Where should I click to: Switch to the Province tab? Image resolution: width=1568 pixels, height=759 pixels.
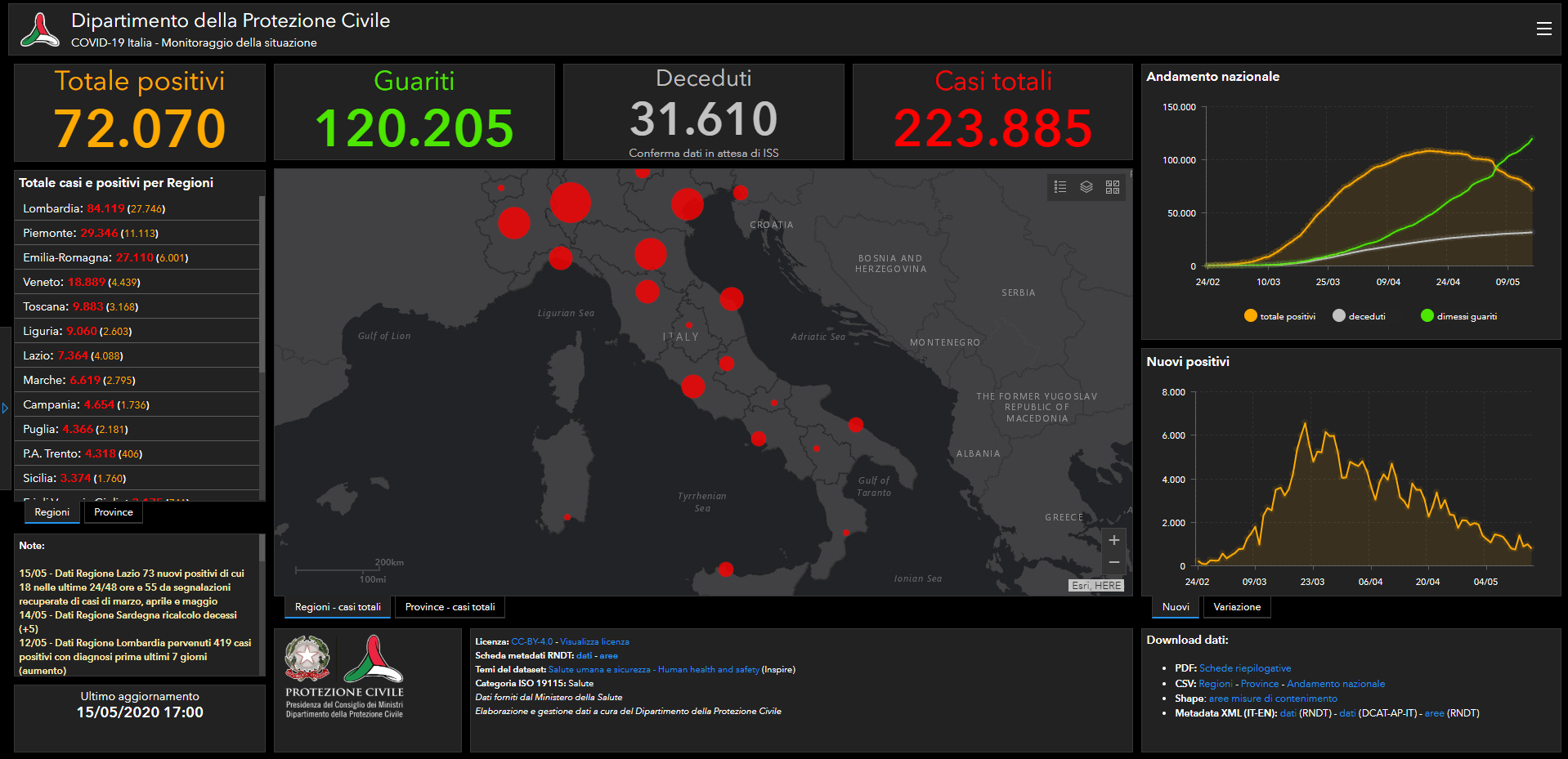[x=114, y=512]
